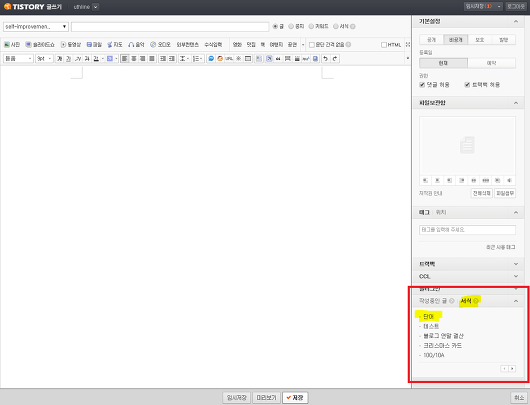Apply italic formatting in editor toolbar
Viewport: 530px width, 405px height.
click(78, 59)
